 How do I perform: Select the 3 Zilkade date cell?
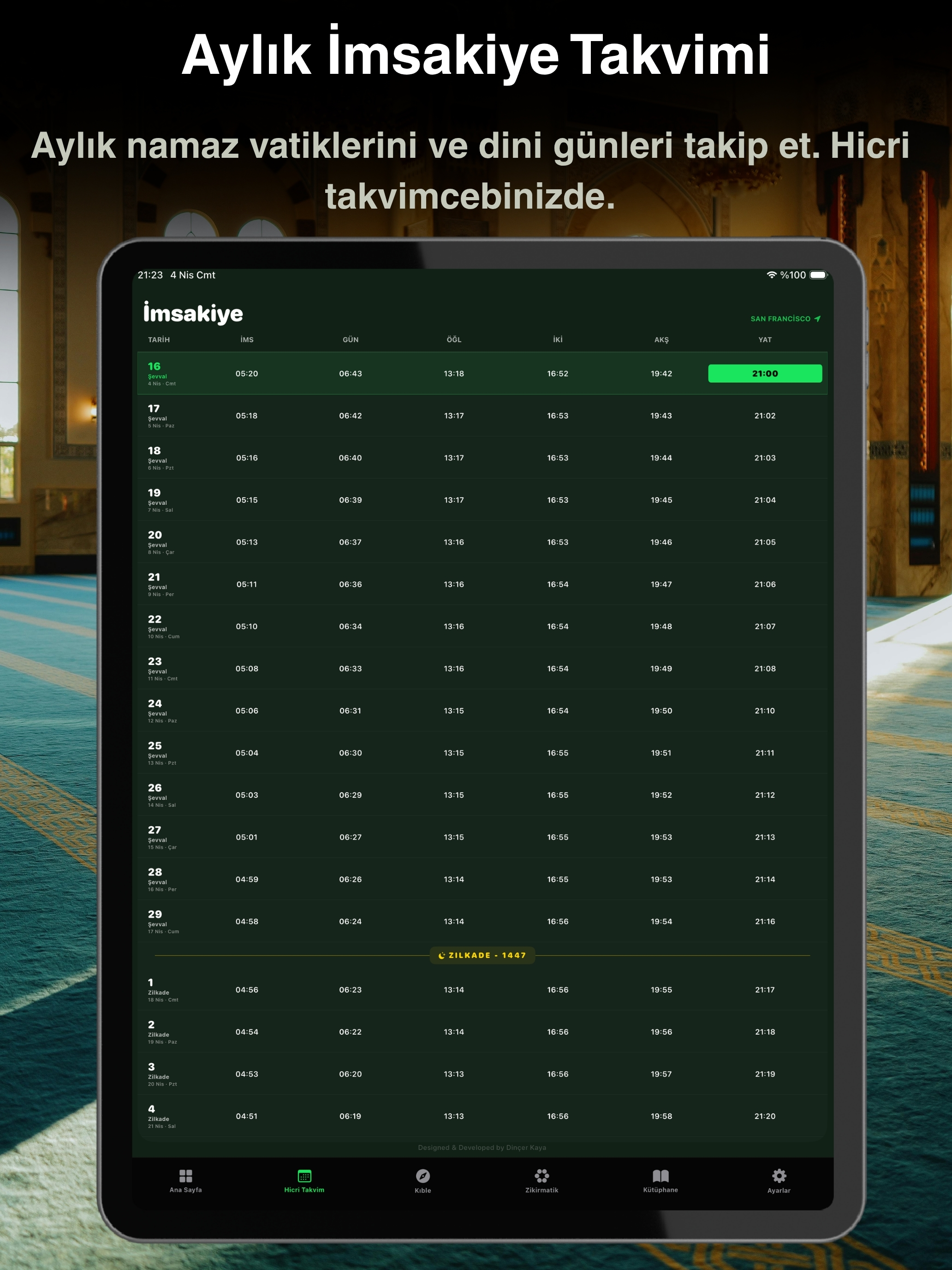[x=162, y=1074]
